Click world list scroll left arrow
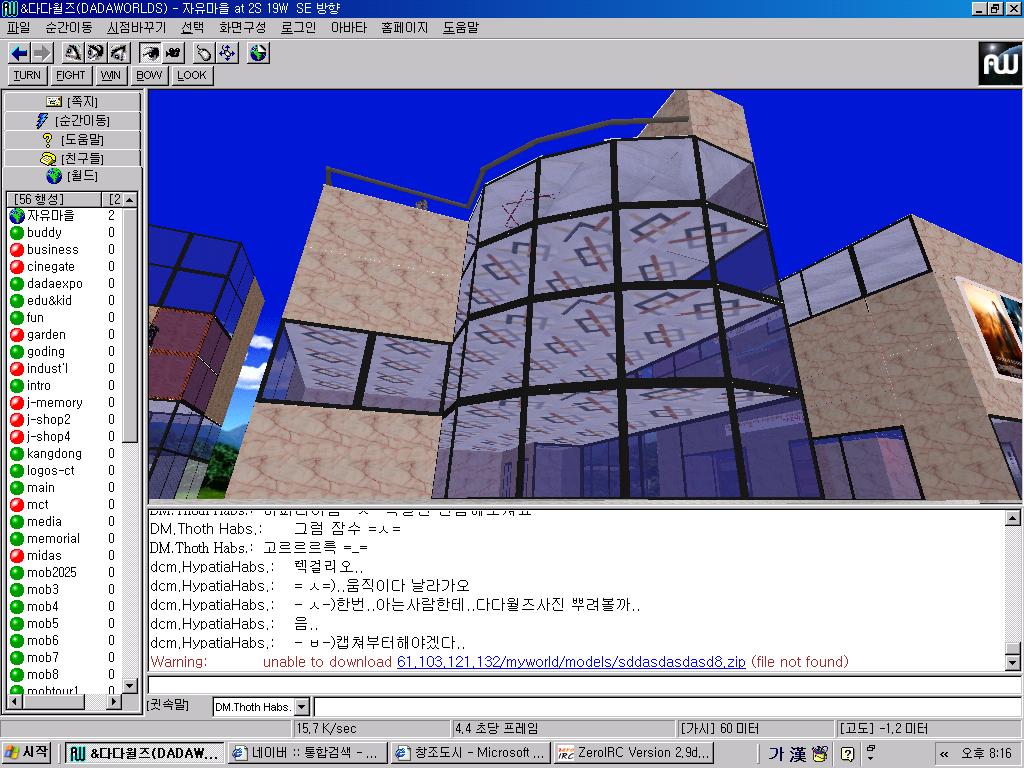1024x768 pixels. (x=14, y=701)
